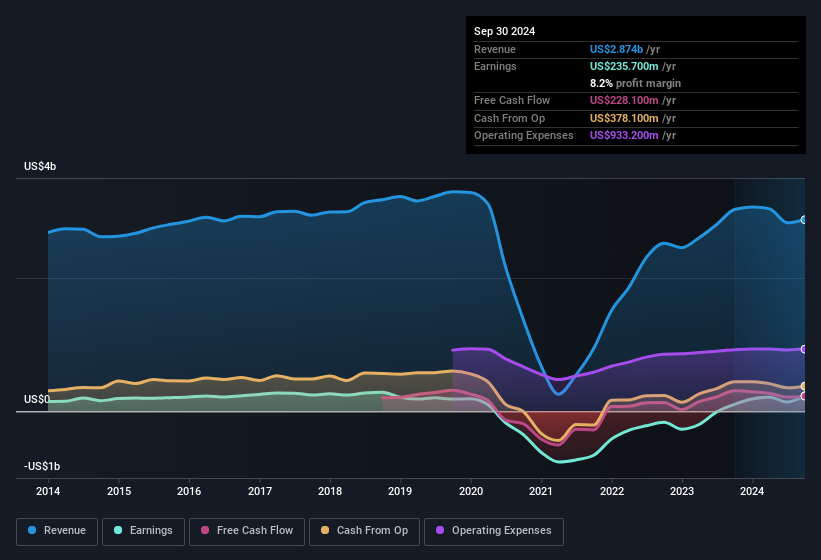Screen dimensions: 821x560
Task: Select the Sep 30 2024 tooltip date
Action: coord(504,31)
